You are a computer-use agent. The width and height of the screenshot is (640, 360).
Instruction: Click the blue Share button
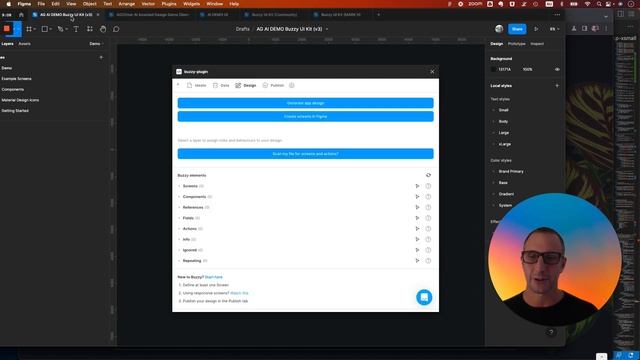coord(517,29)
